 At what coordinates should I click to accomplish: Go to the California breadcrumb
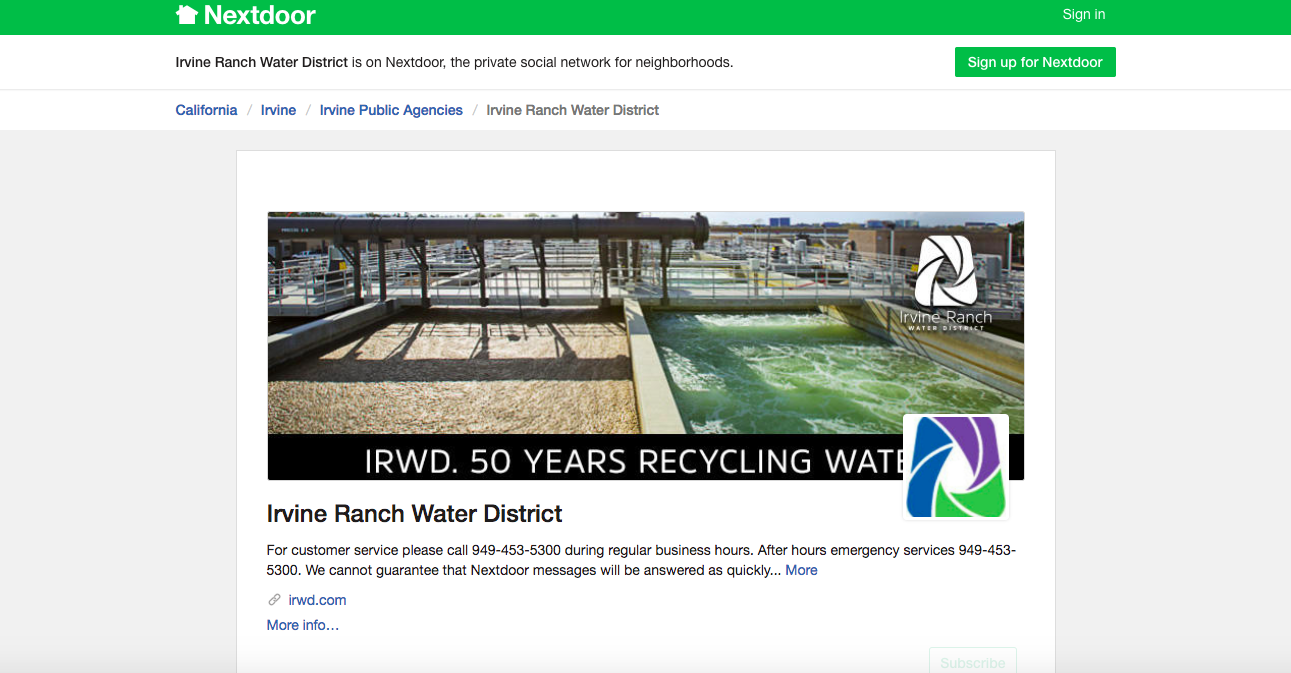pyautogui.click(x=206, y=110)
